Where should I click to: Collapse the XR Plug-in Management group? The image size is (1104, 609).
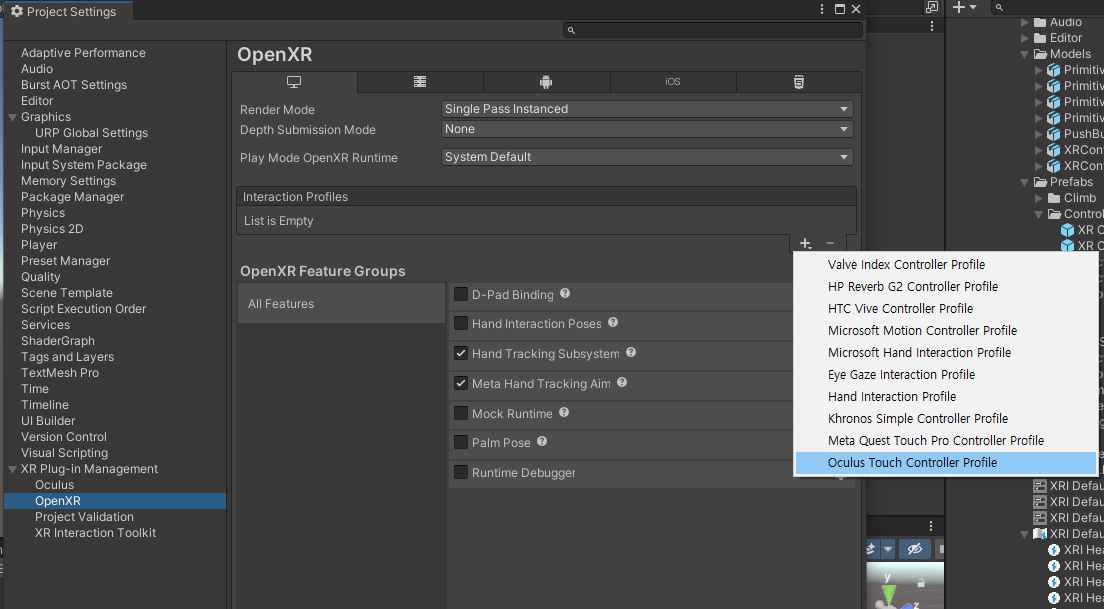coord(12,469)
